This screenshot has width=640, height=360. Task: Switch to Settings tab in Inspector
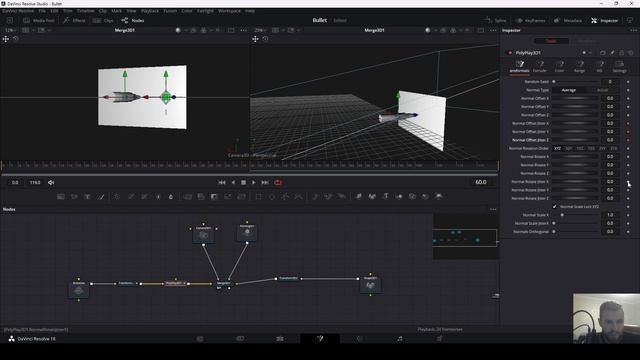pos(619,67)
